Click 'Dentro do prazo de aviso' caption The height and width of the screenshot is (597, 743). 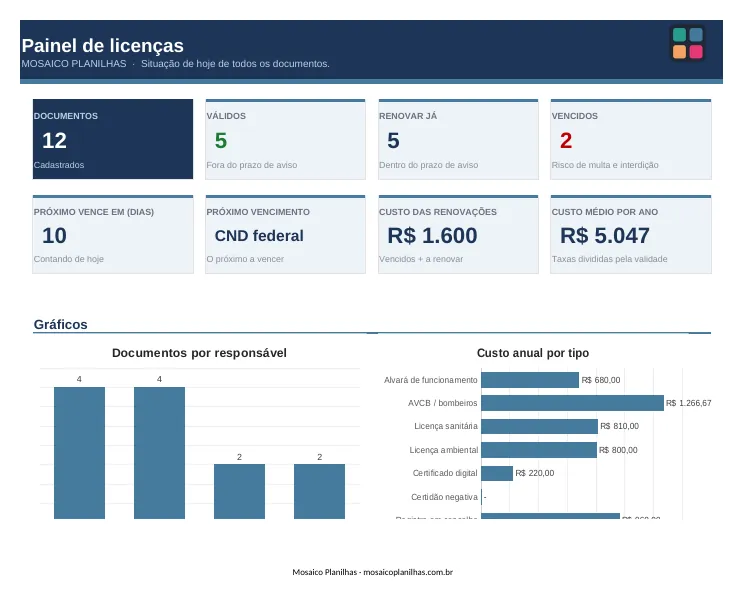pyautogui.click(x=428, y=165)
